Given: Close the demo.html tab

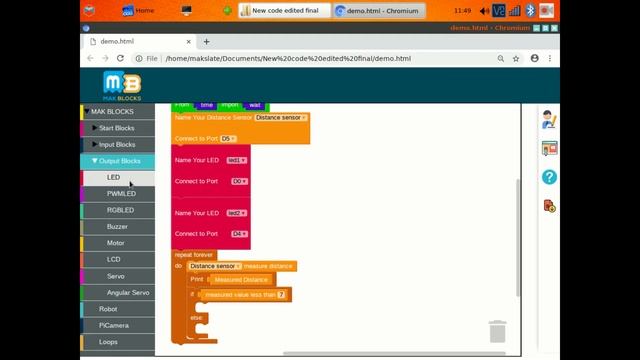Looking at the screenshot, I should 189,42.
